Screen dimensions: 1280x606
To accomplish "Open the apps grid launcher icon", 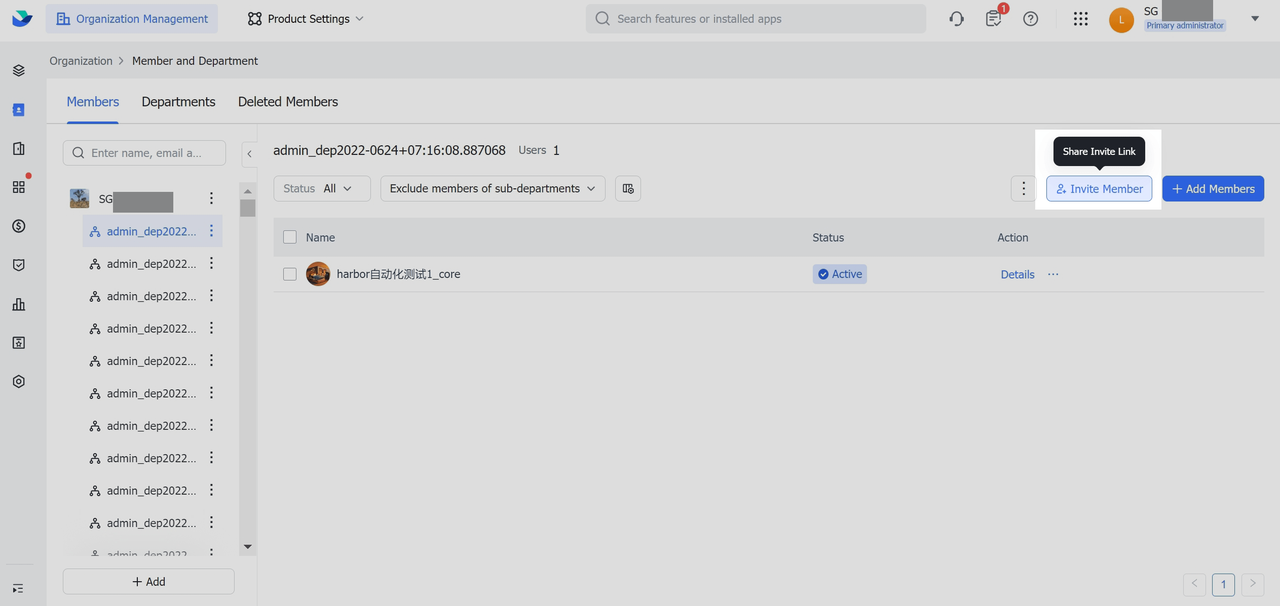I will tap(1080, 19).
